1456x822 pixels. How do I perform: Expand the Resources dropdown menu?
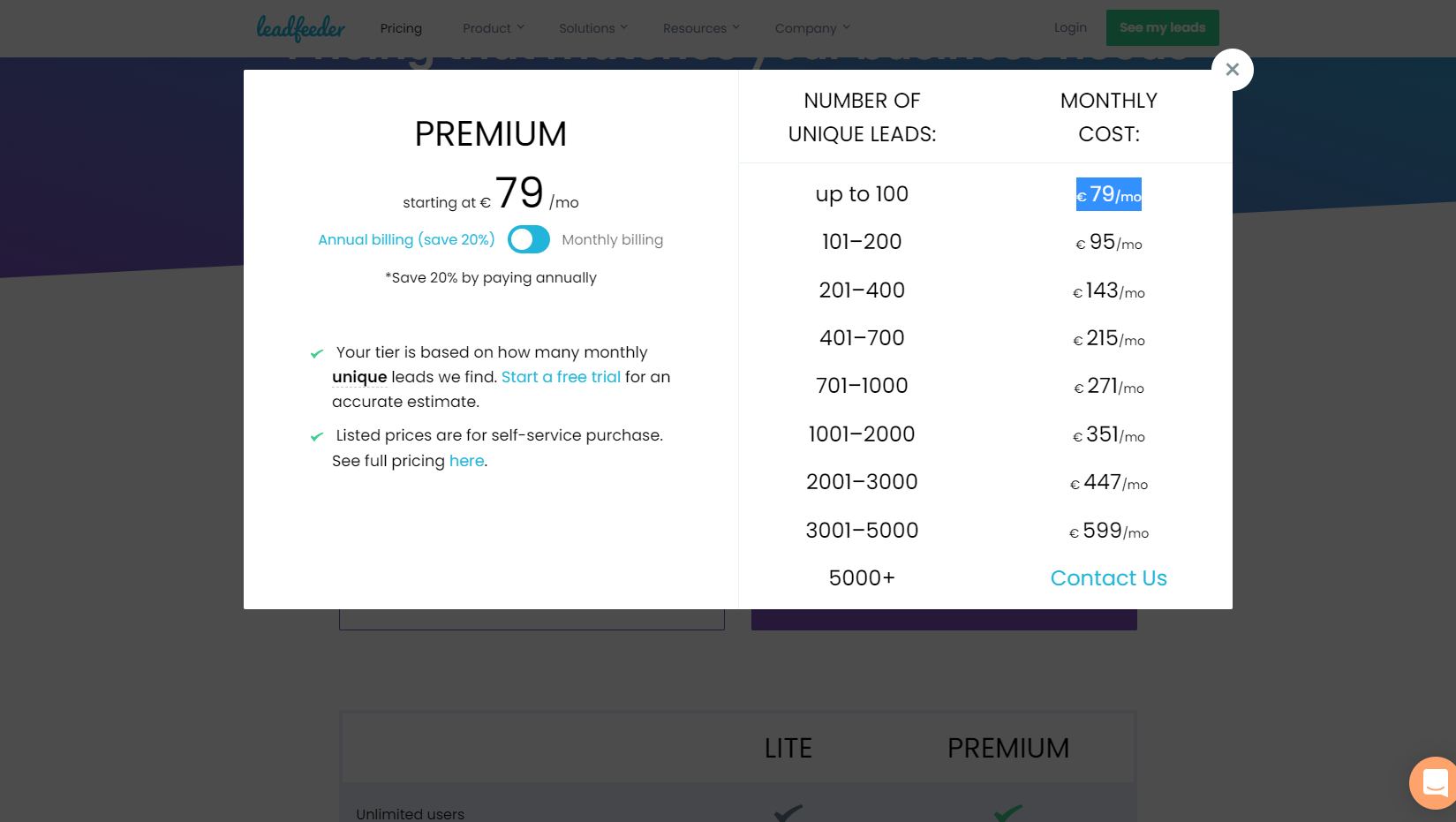pos(702,28)
